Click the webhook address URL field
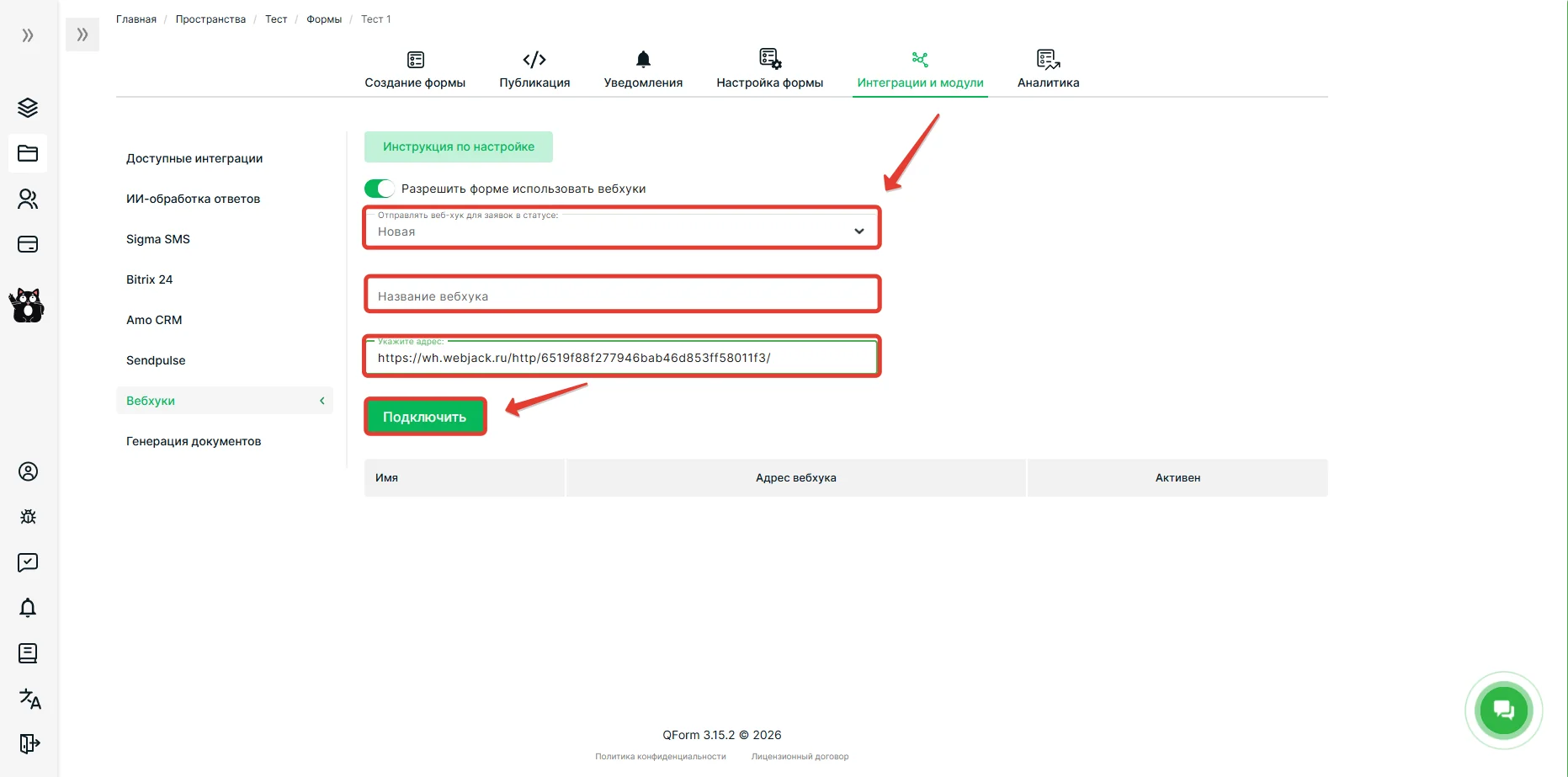The width and height of the screenshot is (1568, 777). click(622, 357)
